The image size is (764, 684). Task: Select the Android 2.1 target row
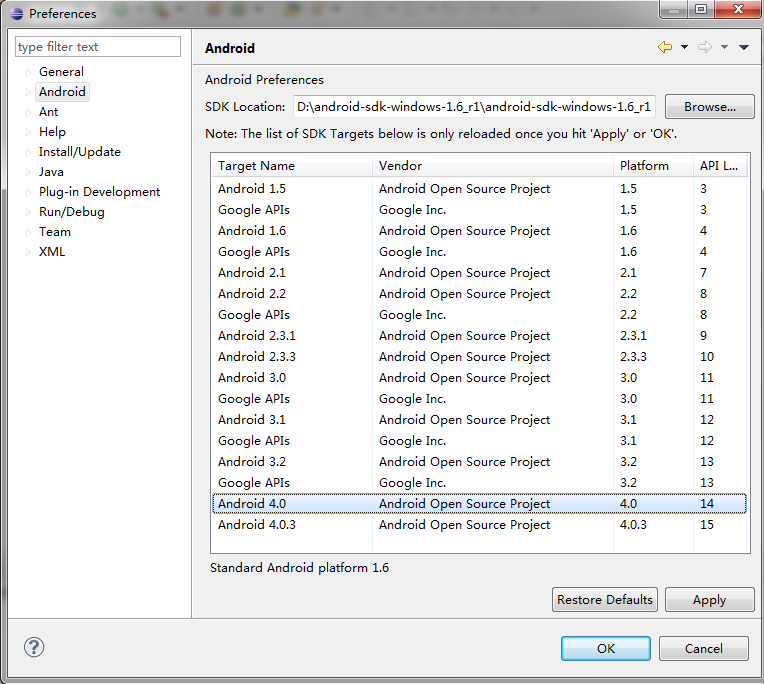tap(479, 272)
